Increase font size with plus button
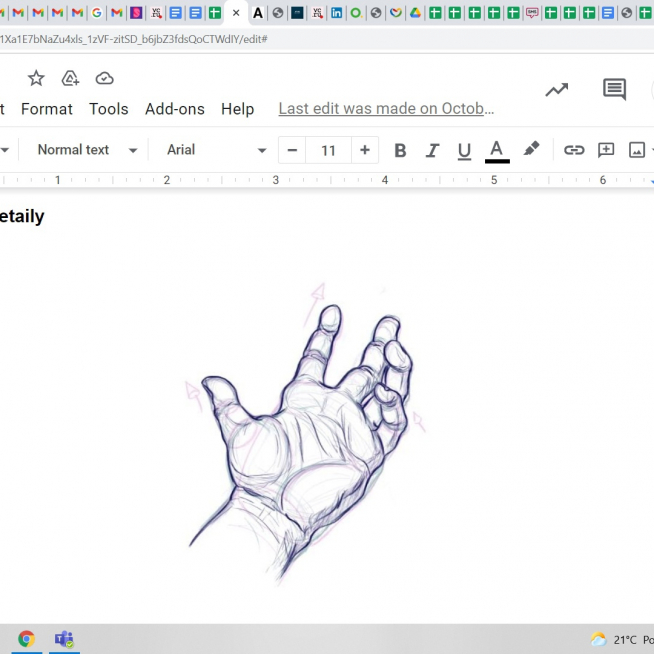 pos(365,150)
